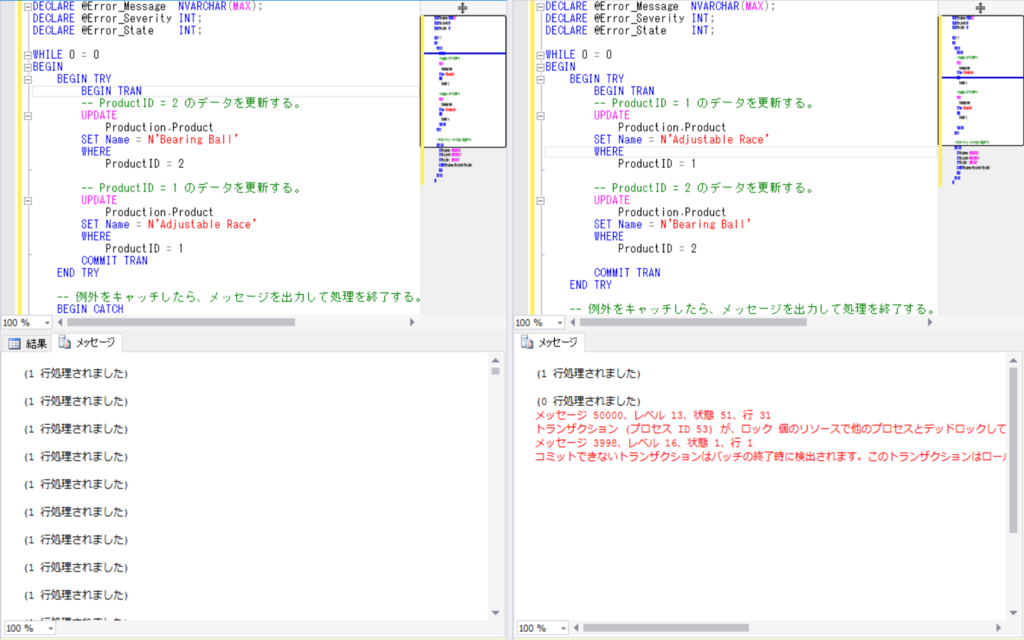Click the COMMIT TRAN line in the right query
The height and width of the screenshot is (640, 1024).
627,273
